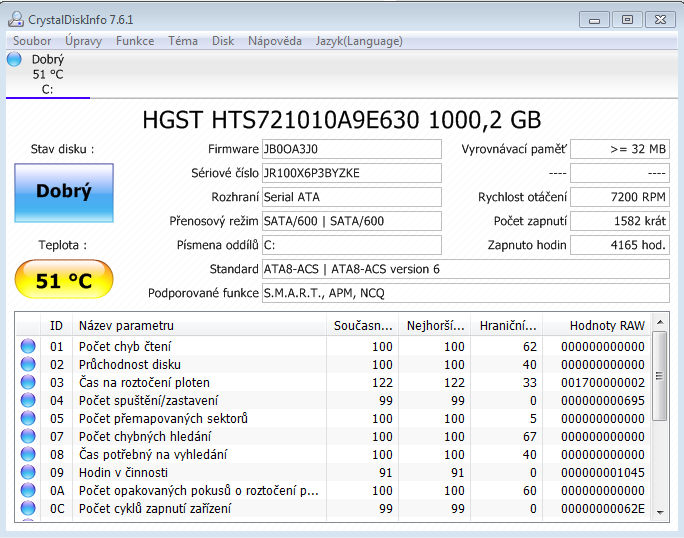Click status icon for Čas na roztočení ploten
Viewport: 684px width, 538px height.
click(x=28, y=383)
